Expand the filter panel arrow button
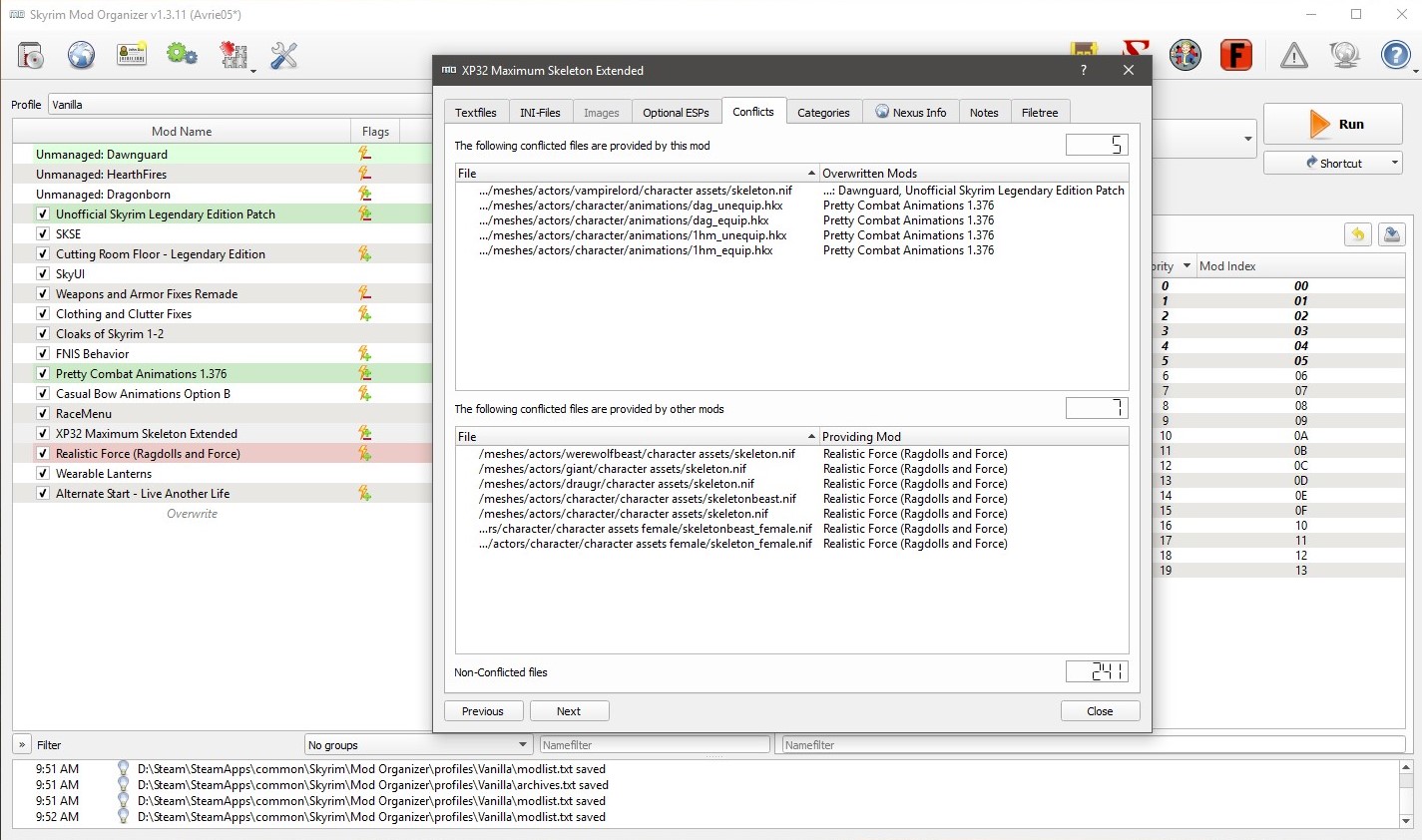This screenshot has height=840, width=1422. click(22, 745)
